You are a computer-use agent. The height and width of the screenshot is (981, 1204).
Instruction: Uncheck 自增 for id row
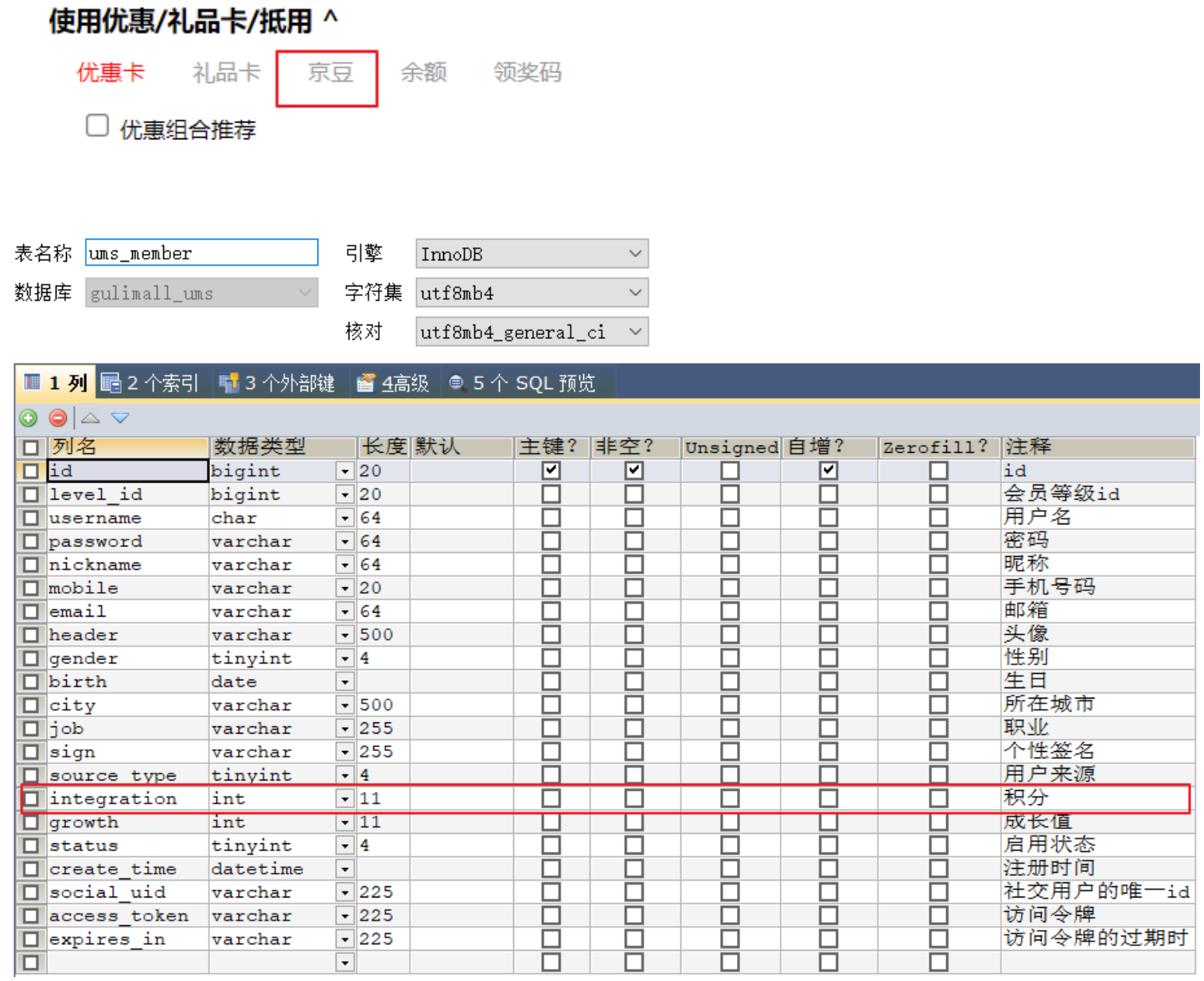click(x=828, y=470)
